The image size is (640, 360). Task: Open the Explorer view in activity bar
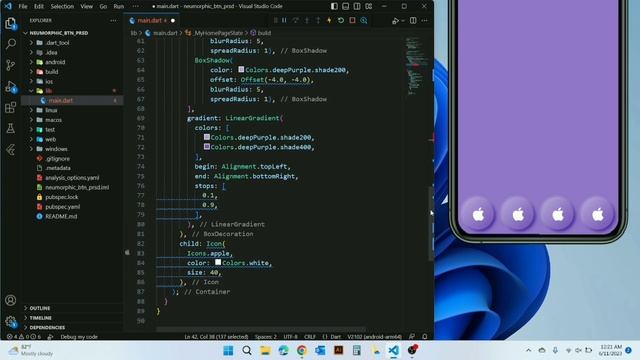(11, 24)
